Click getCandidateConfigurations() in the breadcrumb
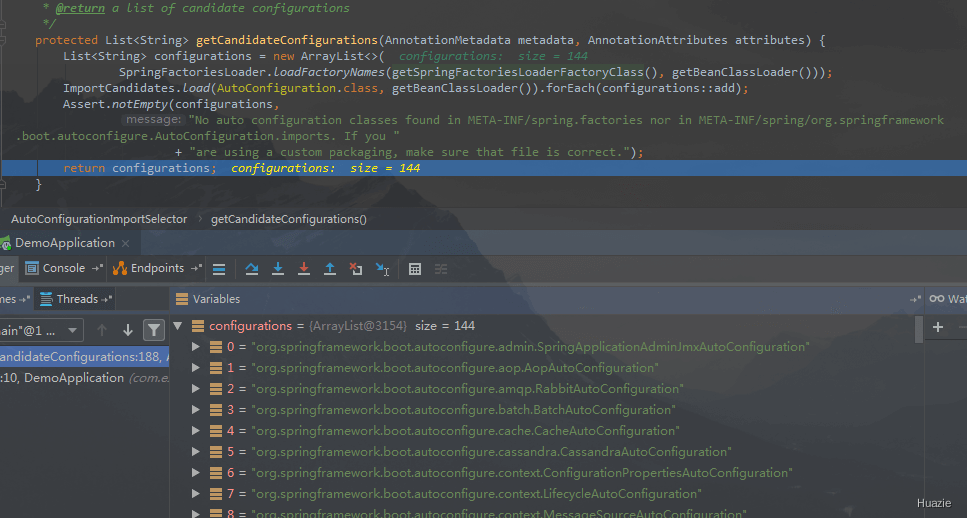The image size is (967, 518). point(289,219)
